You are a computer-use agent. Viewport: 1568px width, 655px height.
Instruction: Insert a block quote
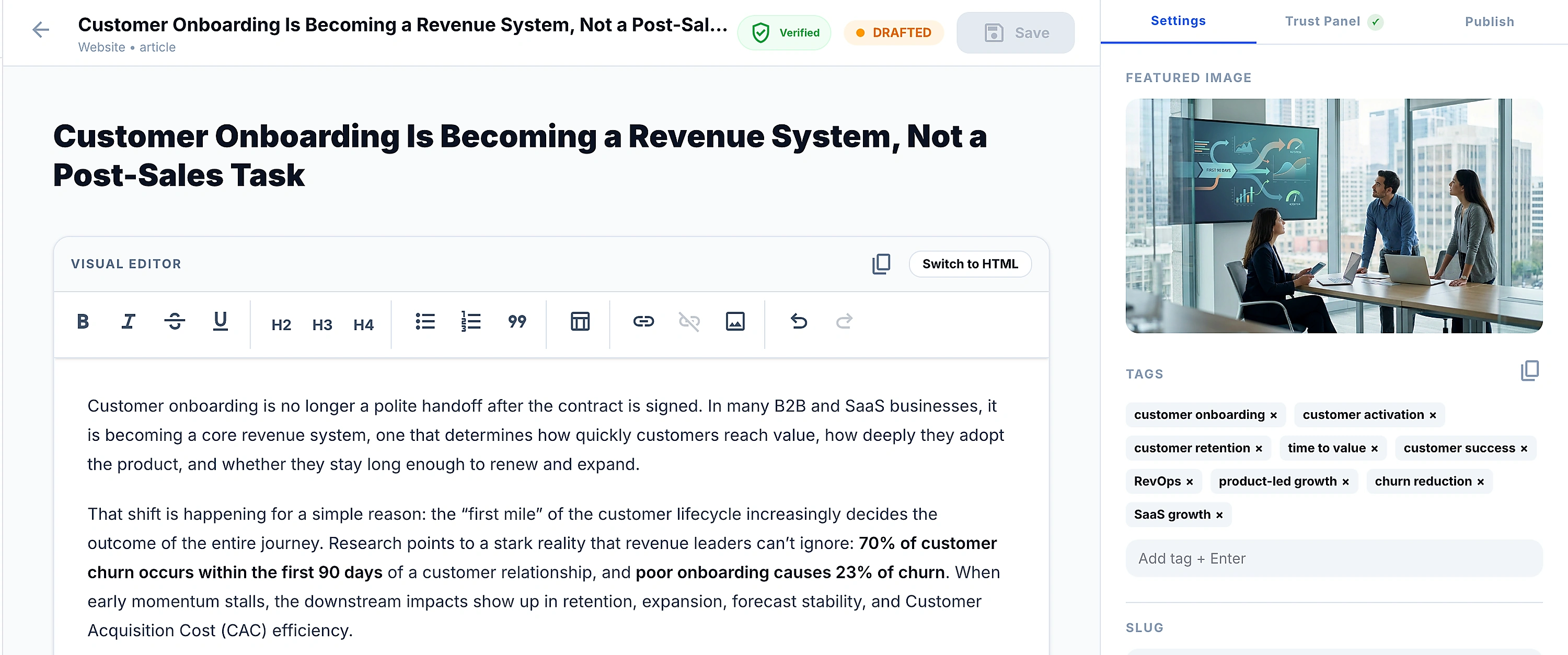pyautogui.click(x=517, y=322)
